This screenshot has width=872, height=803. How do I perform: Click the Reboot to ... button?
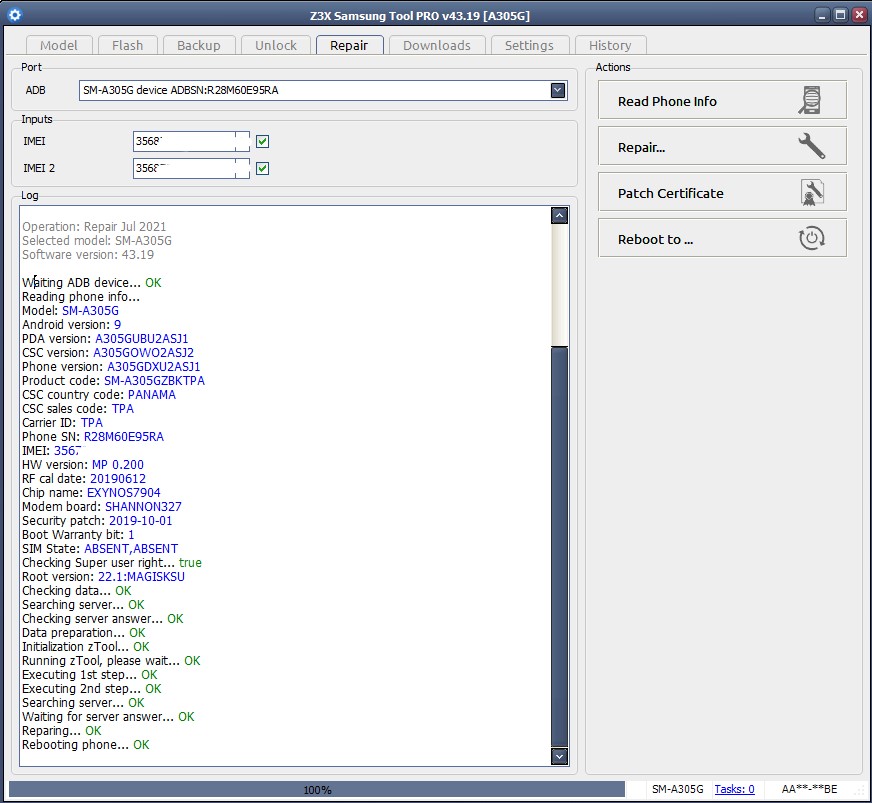(722, 238)
